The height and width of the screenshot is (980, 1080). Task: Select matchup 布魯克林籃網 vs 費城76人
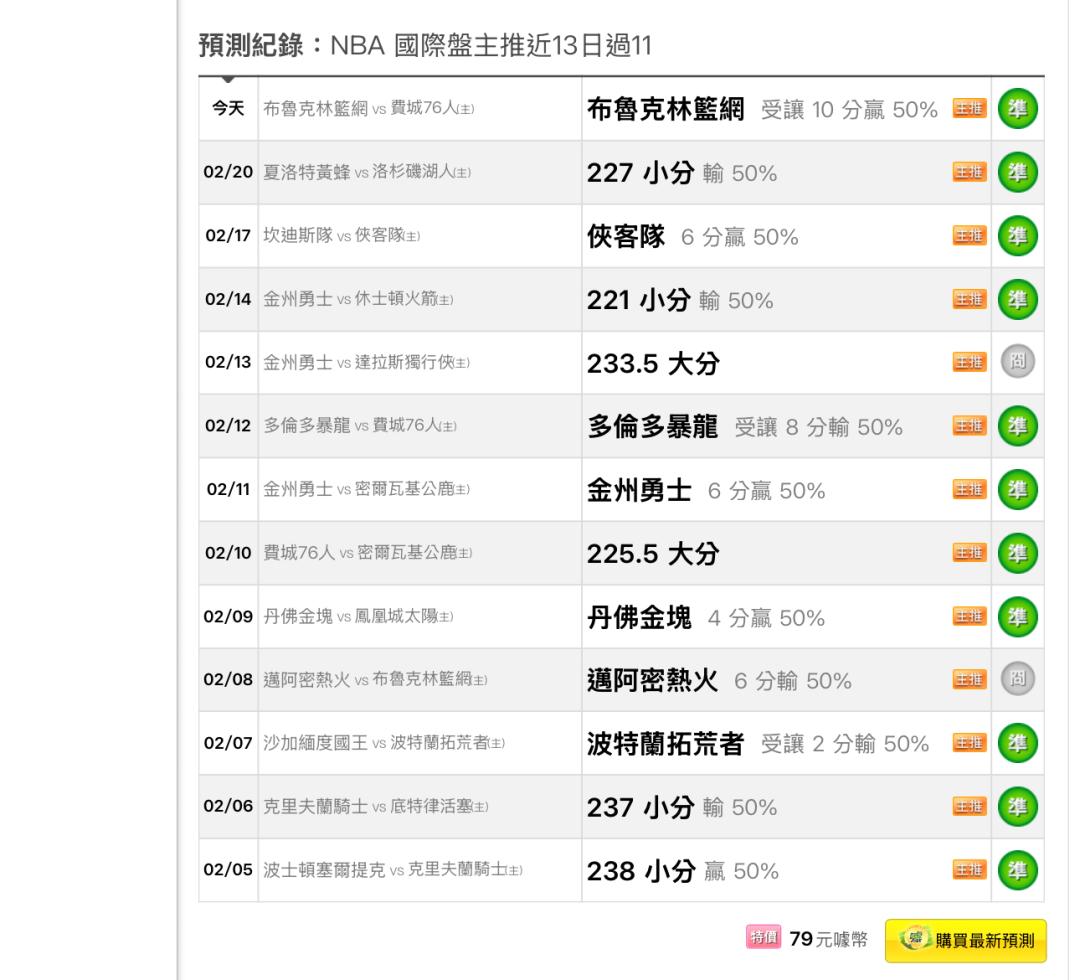pyautogui.click(x=368, y=109)
